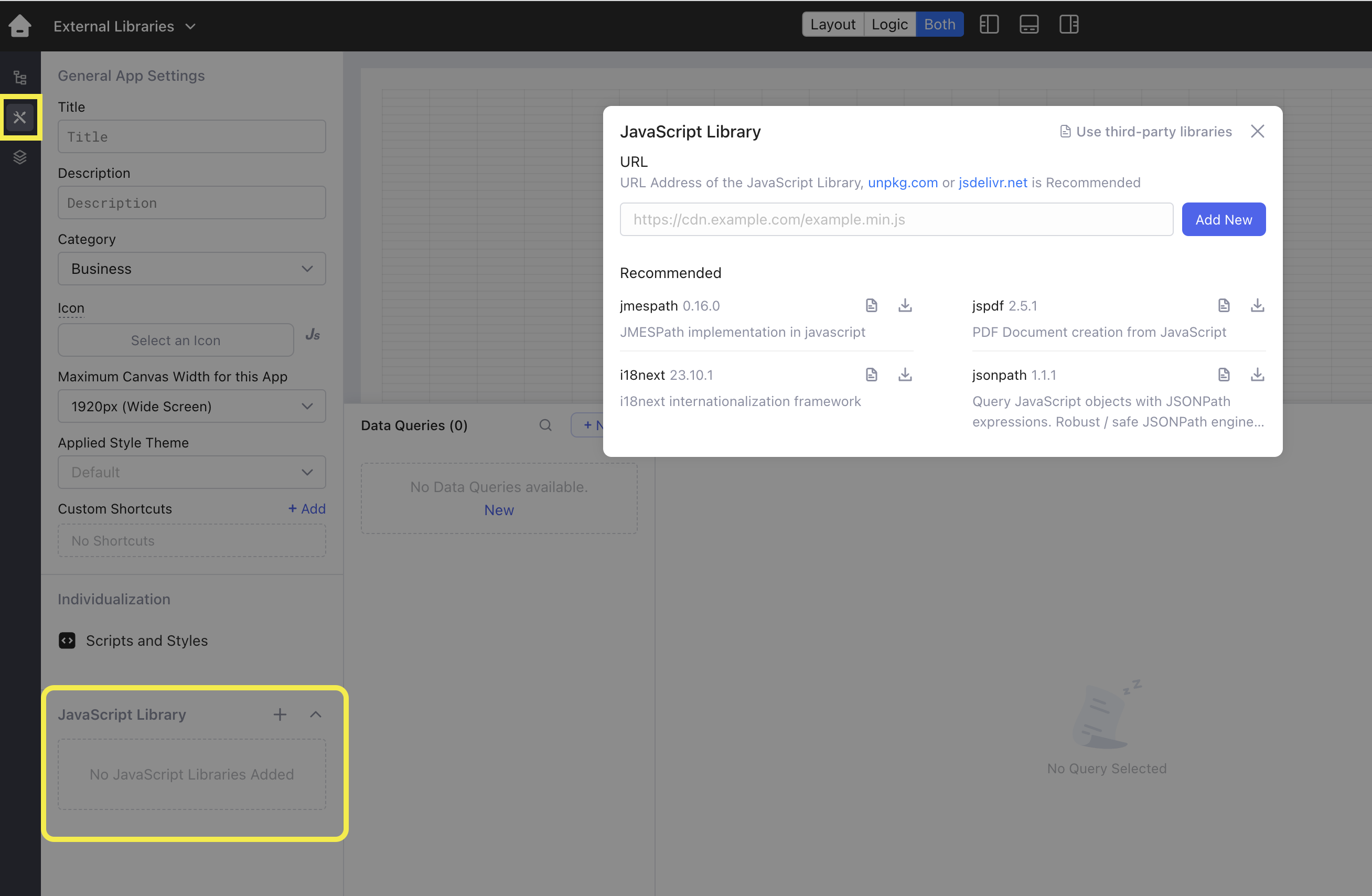Viewport: 1372px width, 896px height.
Task: Click the home icon in top bar
Action: pyautogui.click(x=19, y=25)
